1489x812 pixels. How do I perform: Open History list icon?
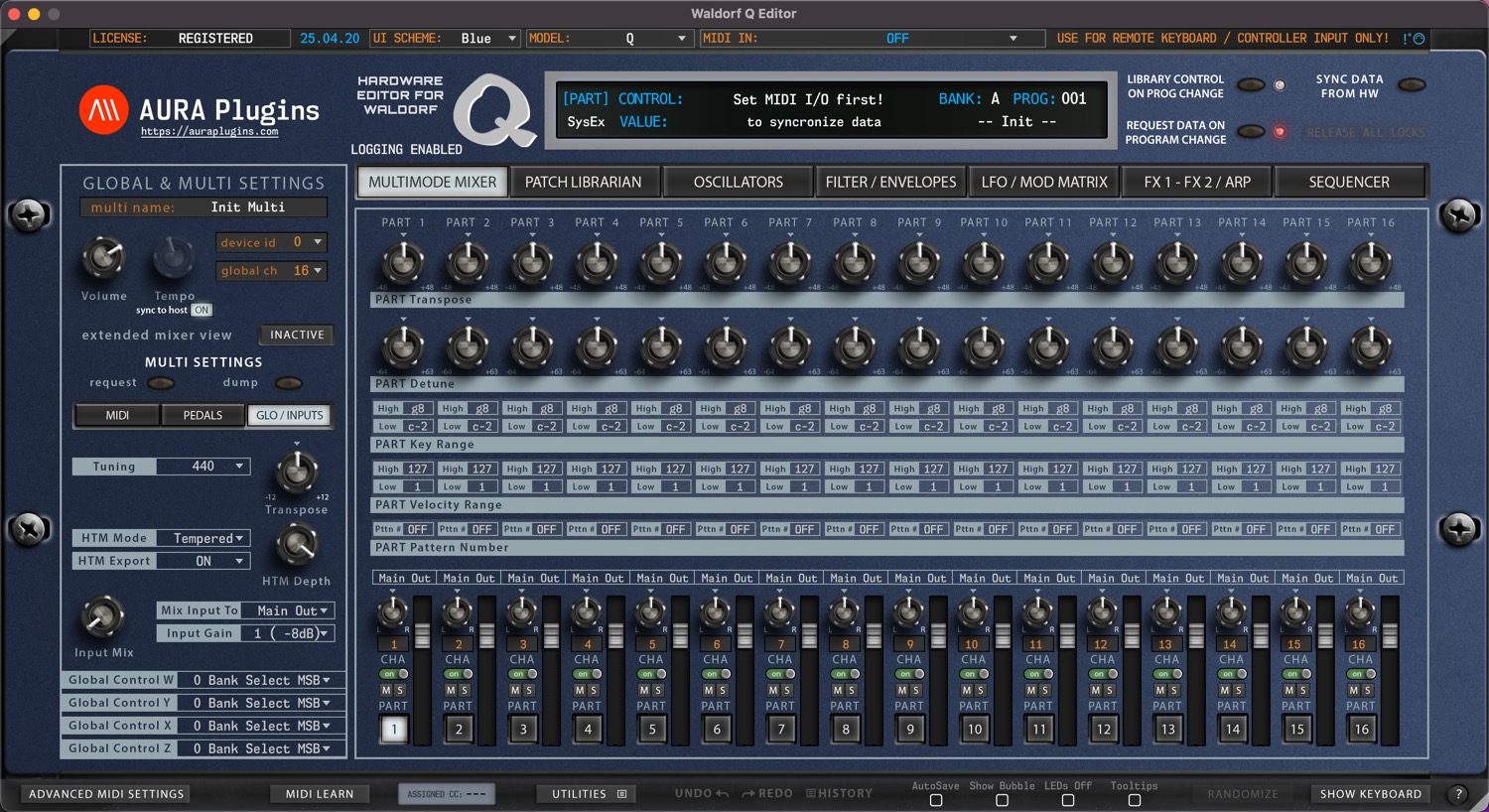point(810,793)
